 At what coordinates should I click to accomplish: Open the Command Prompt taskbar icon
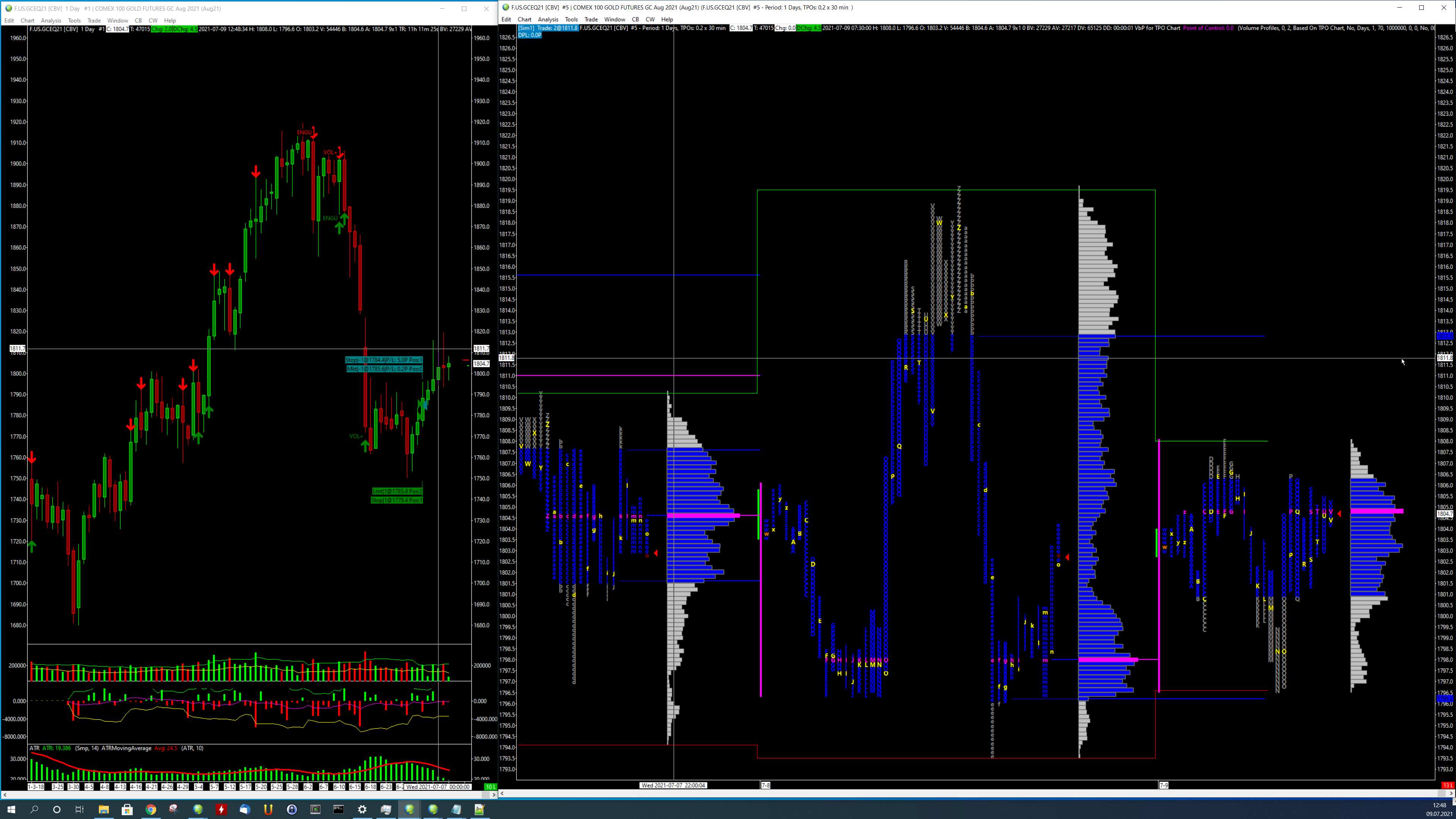[x=339, y=810]
